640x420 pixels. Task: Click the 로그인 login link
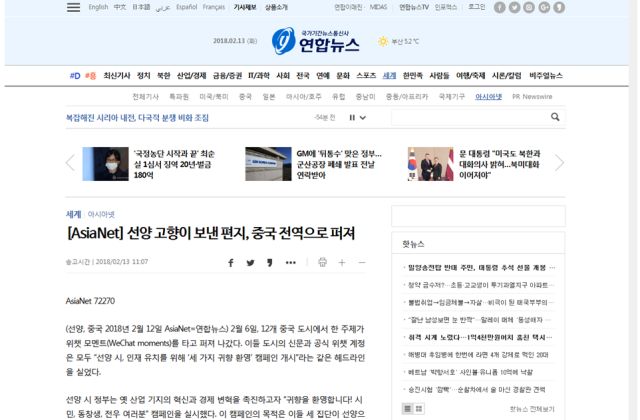pos(476,7)
